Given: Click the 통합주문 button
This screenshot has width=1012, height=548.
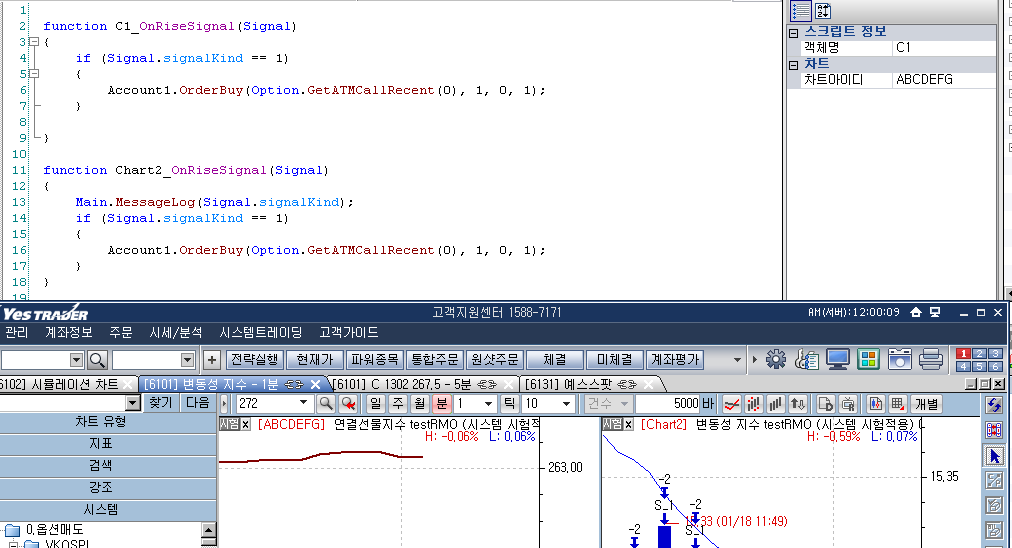Looking at the screenshot, I should click(436, 359).
